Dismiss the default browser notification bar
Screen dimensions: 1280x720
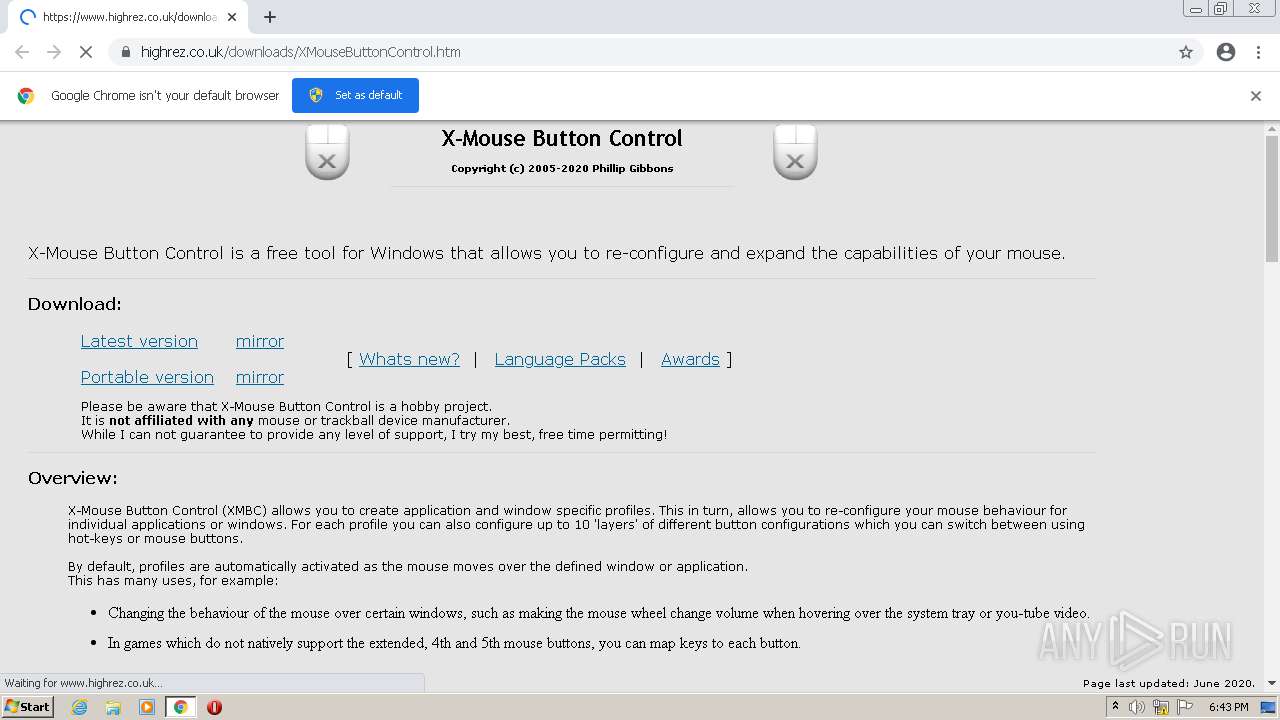pos(1256,96)
